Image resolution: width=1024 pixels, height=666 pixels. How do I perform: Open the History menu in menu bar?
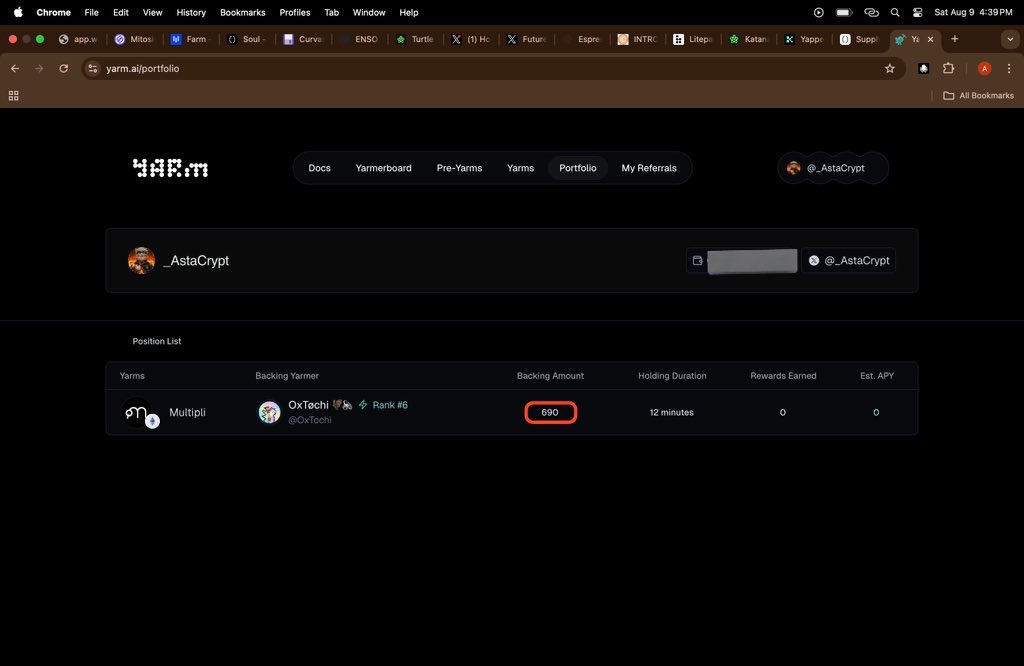click(191, 12)
